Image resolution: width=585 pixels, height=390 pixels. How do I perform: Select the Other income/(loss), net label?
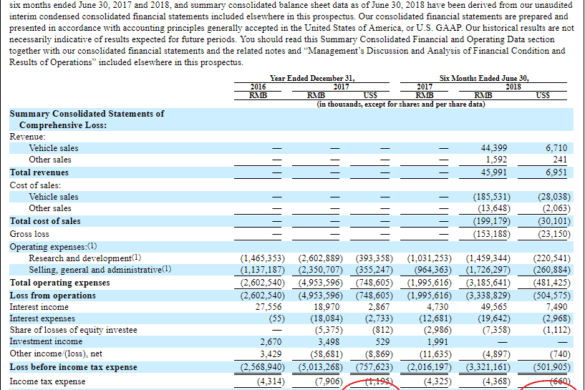pyautogui.click(x=56, y=353)
